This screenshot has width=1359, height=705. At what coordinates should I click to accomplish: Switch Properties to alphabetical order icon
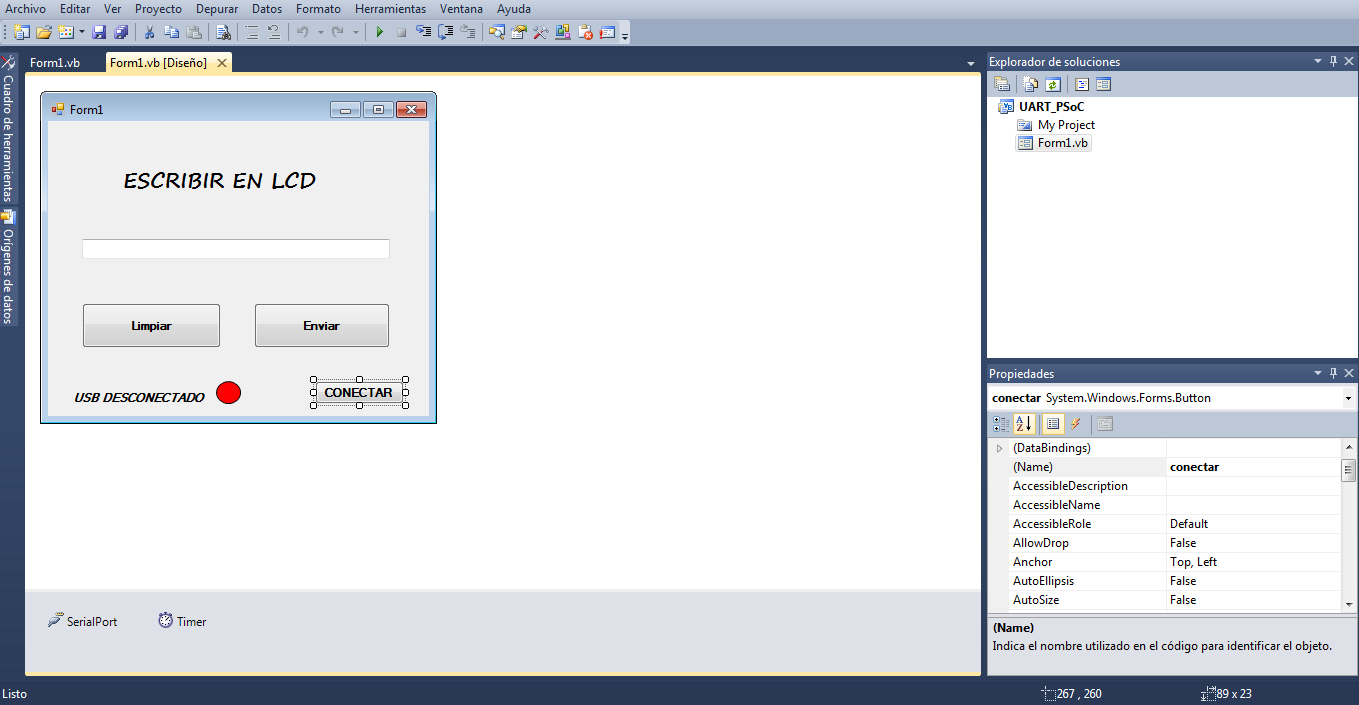point(1023,423)
